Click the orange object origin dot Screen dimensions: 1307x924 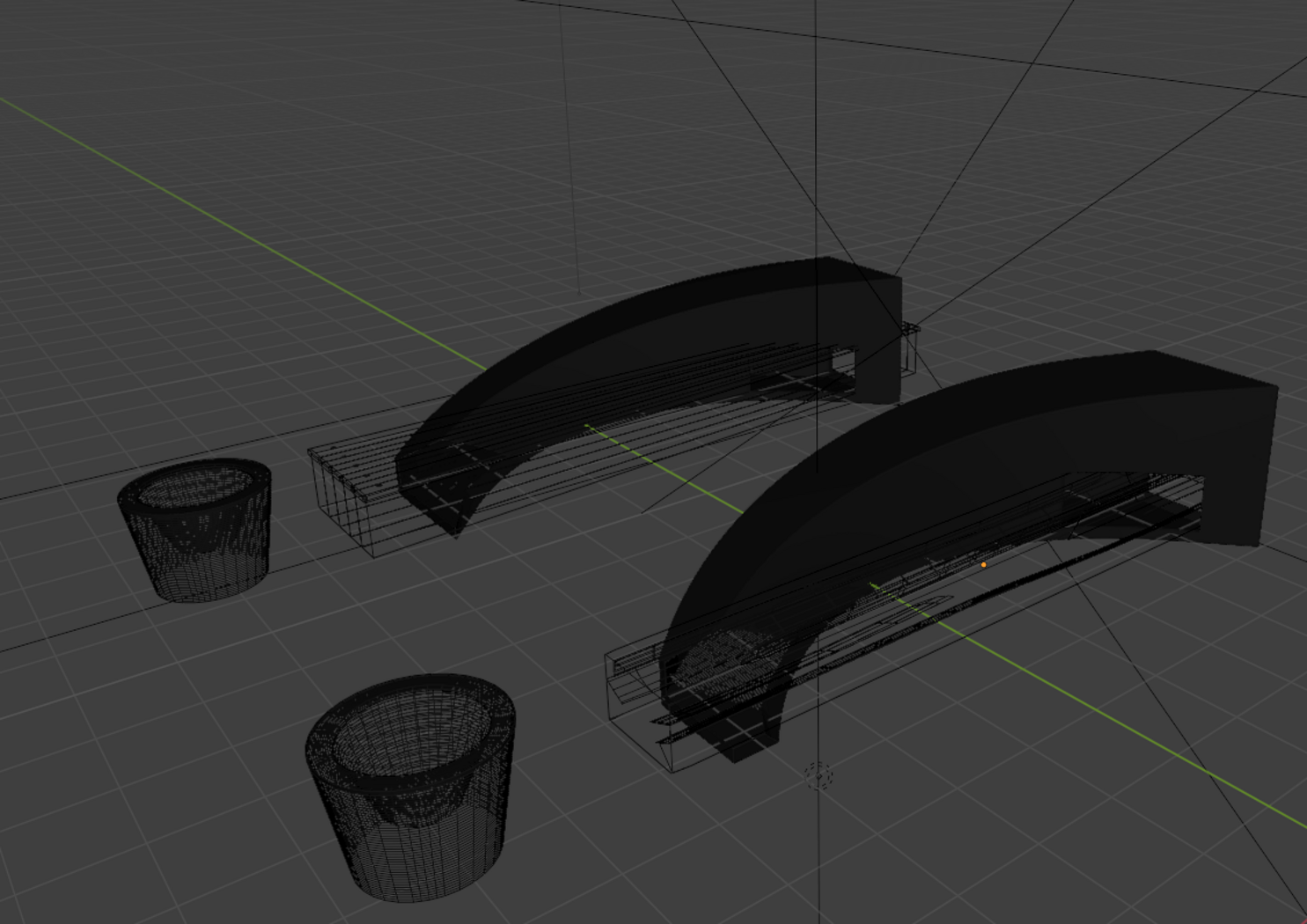(983, 565)
